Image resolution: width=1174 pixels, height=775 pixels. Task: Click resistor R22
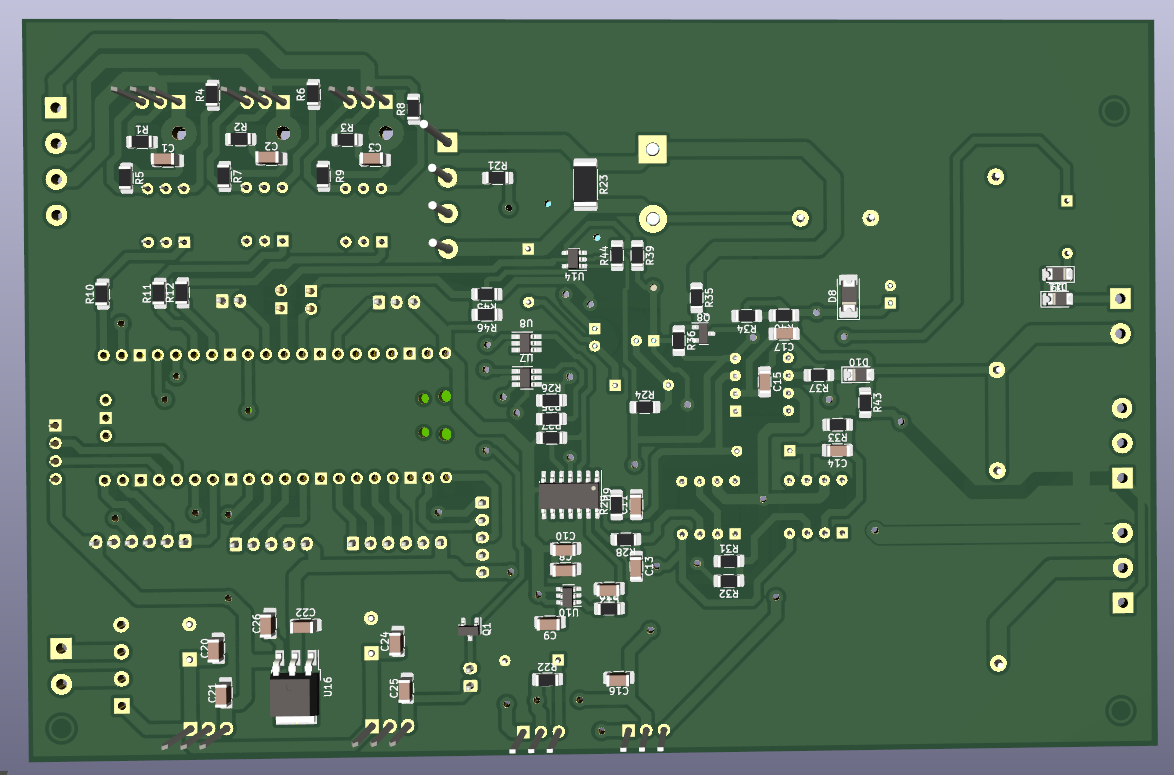pos(547,679)
